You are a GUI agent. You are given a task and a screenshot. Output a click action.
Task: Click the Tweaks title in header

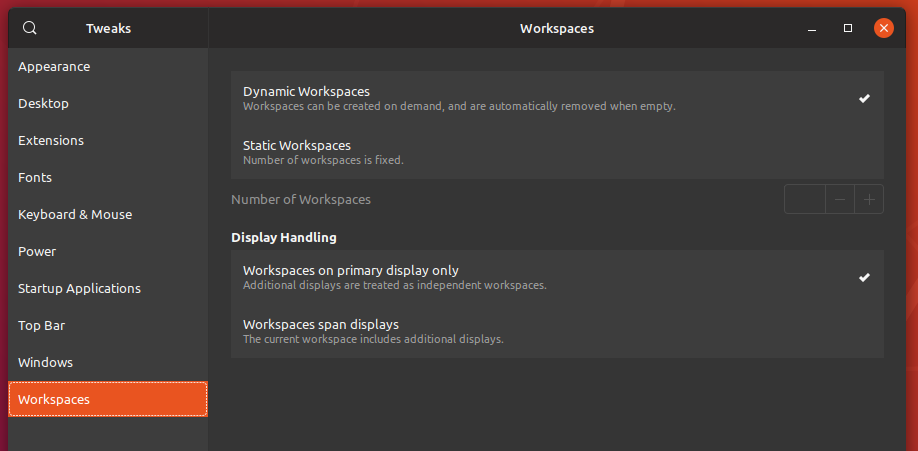[x=108, y=28]
